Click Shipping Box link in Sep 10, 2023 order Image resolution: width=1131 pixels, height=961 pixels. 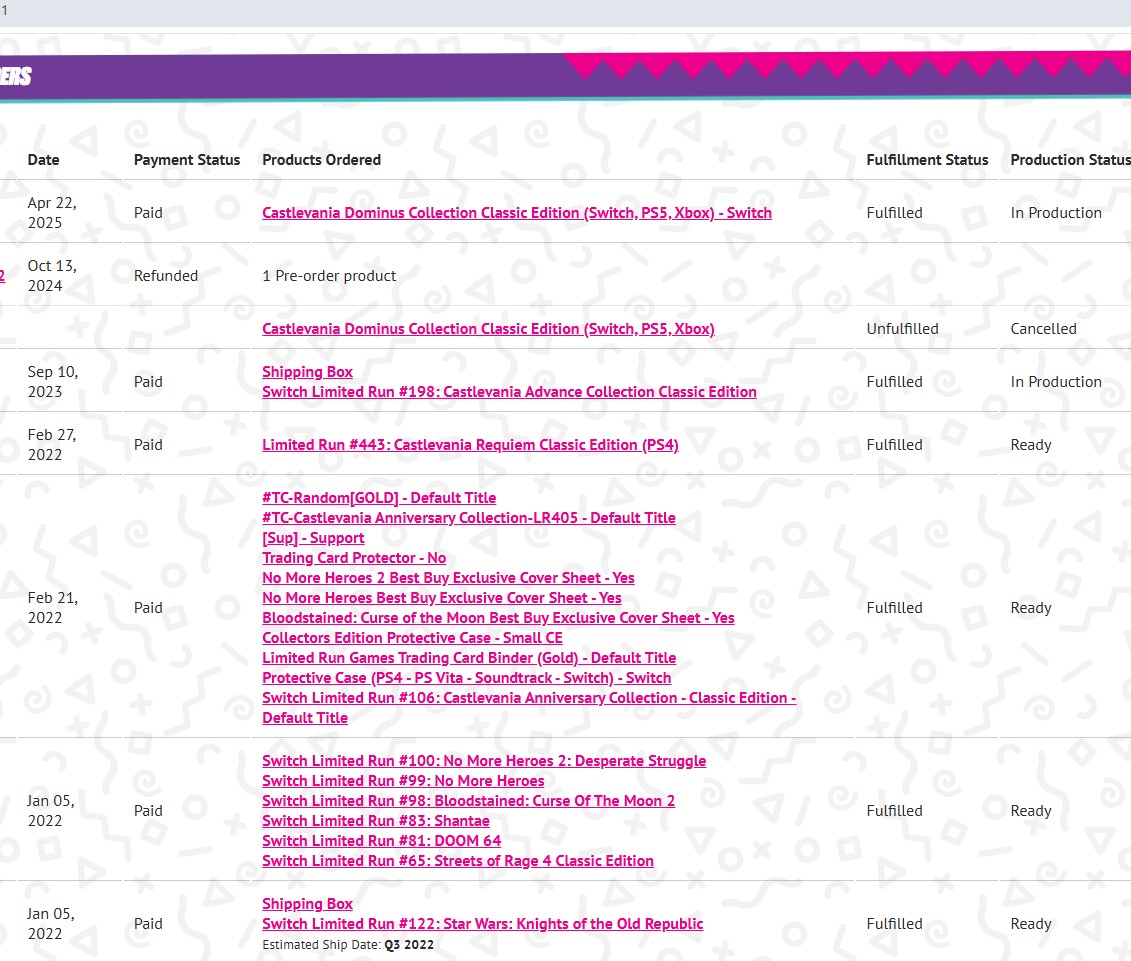[x=307, y=372]
